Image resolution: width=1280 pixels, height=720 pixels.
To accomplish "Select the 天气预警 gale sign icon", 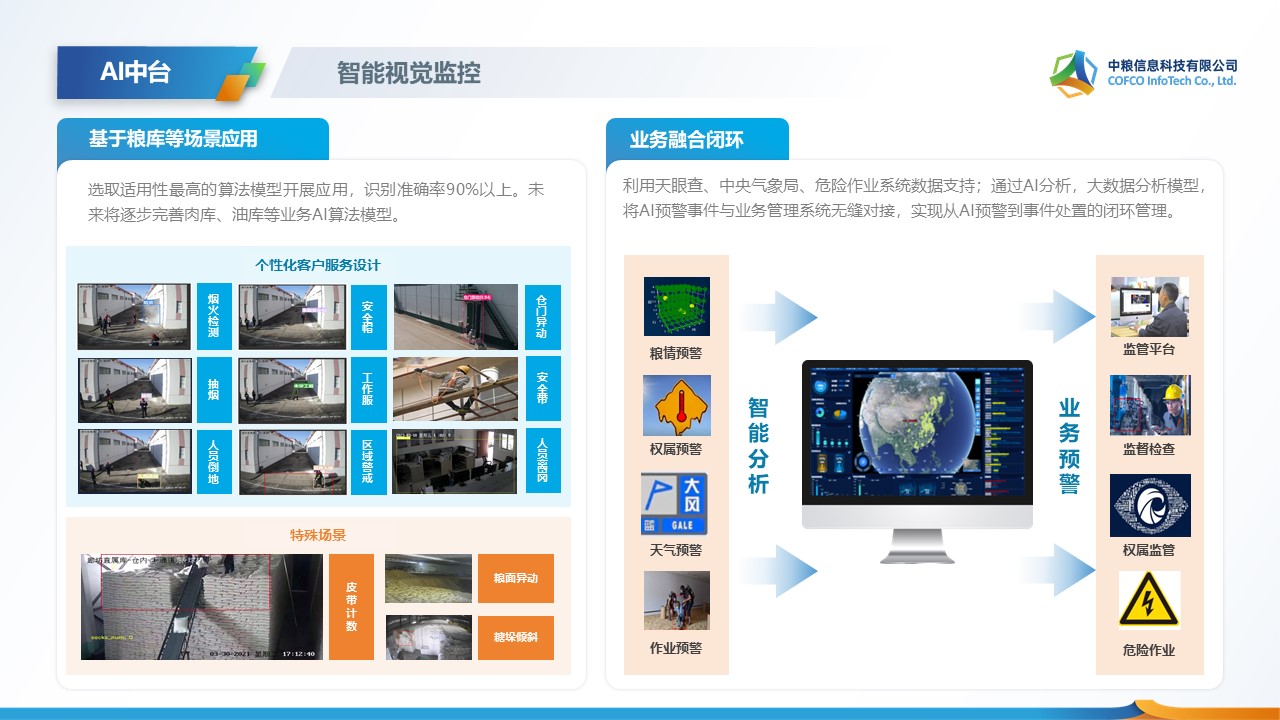I will (674, 504).
